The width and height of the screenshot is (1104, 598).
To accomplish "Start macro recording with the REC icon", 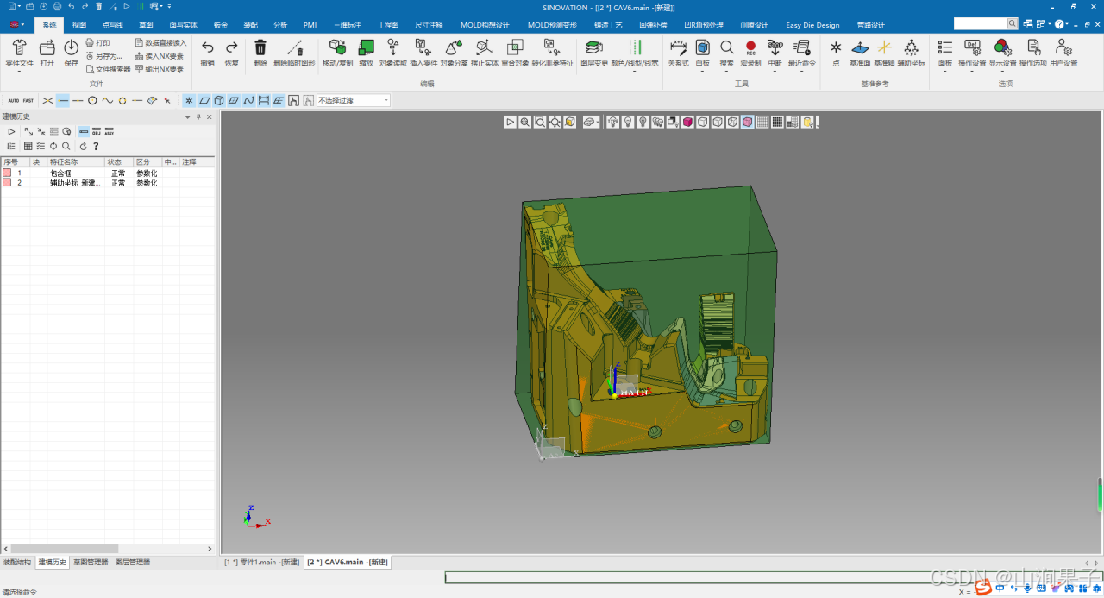I will click(x=750, y=46).
